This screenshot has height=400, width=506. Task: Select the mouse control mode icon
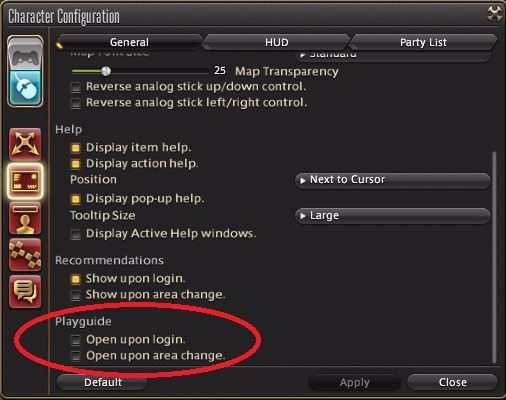pyautogui.click(x=25, y=88)
